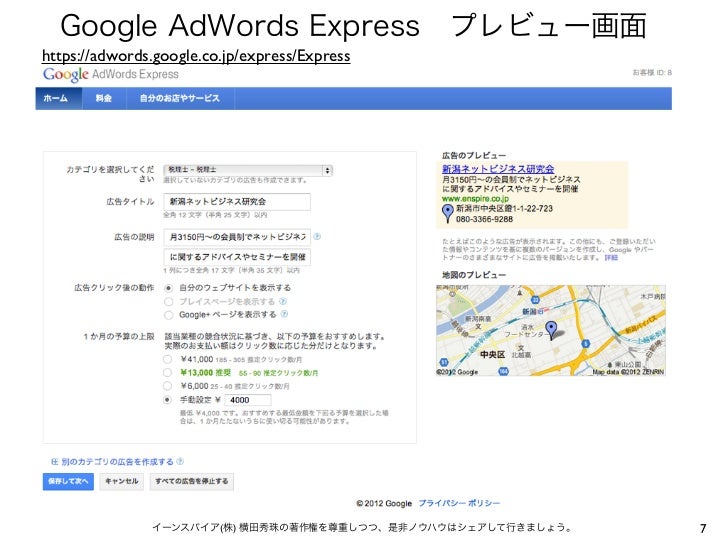728x546 pixels.
Task: Choose the ¥41,000 budget option
Action: tap(168, 359)
